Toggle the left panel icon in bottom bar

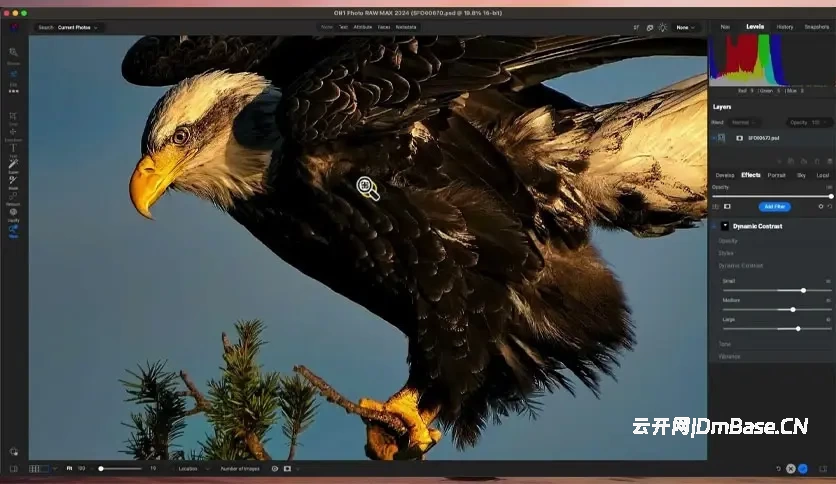coord(14,469)
